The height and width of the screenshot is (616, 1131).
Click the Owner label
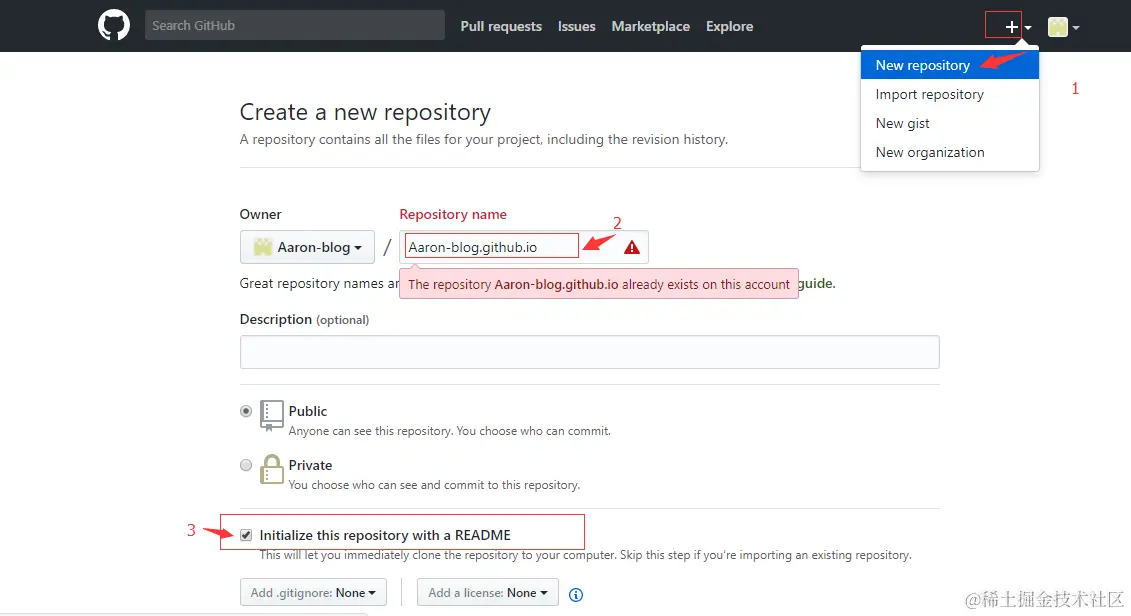(260, 214)
